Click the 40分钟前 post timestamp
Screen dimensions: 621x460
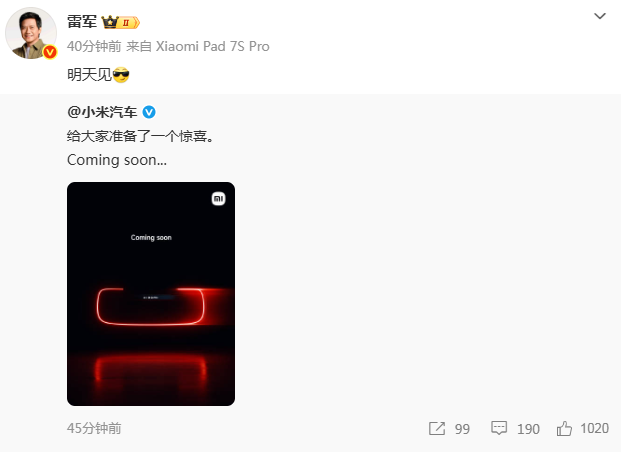tap(94, 46)
